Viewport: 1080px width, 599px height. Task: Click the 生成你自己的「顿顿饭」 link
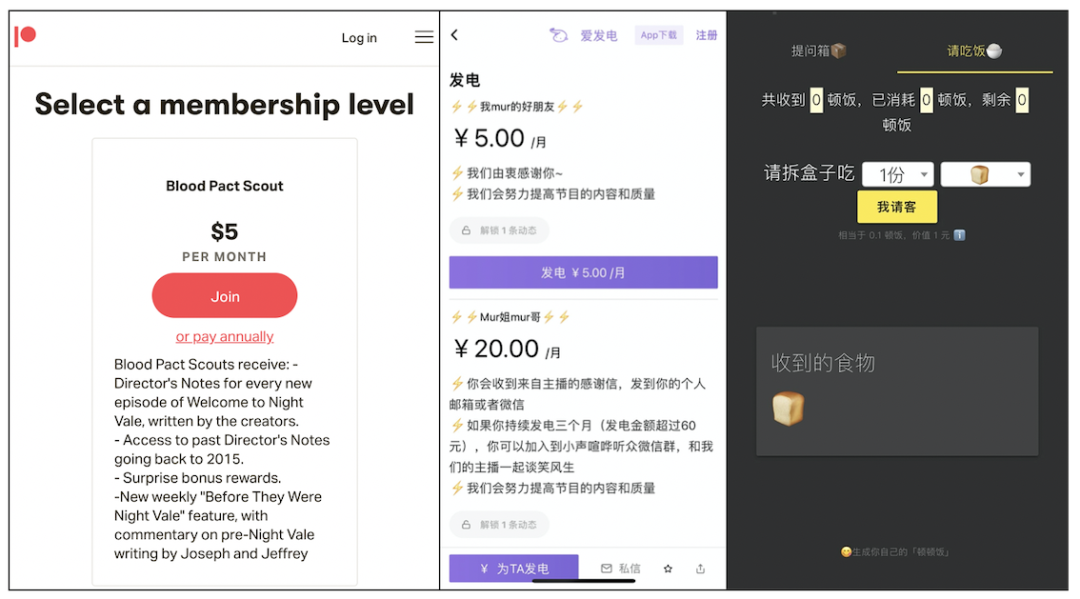click(x=895, y=552)
